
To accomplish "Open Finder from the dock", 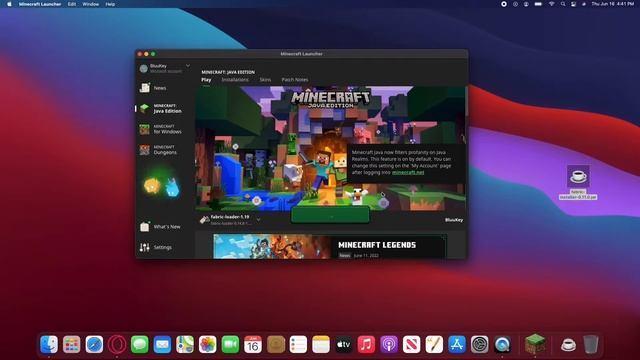I will click(x=49, y=344).
